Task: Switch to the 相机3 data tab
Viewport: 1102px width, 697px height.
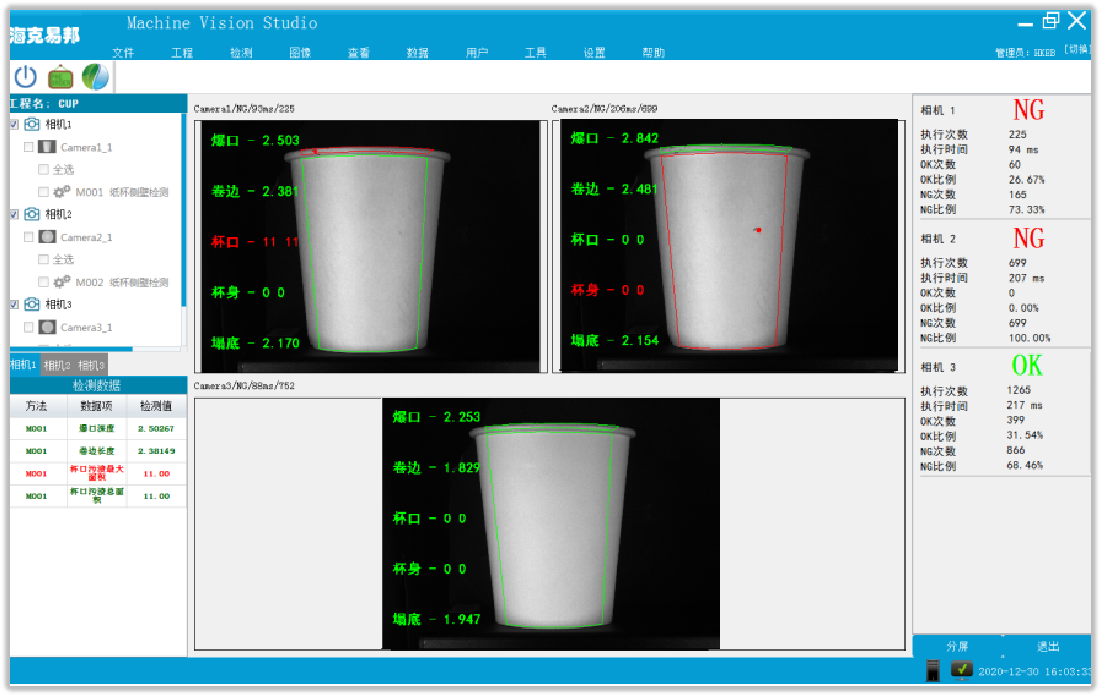Action: point(92,365)
